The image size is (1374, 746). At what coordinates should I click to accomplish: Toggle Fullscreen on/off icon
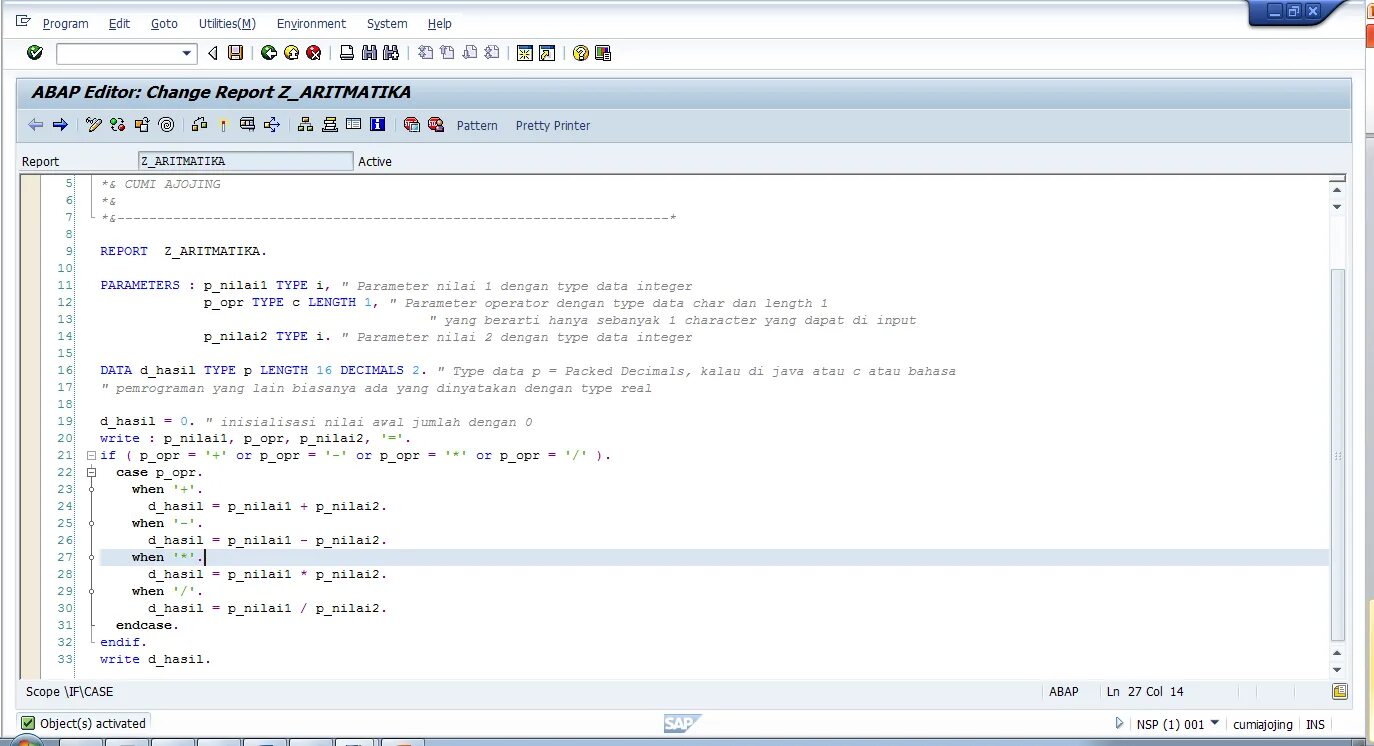tap(353, 125)
